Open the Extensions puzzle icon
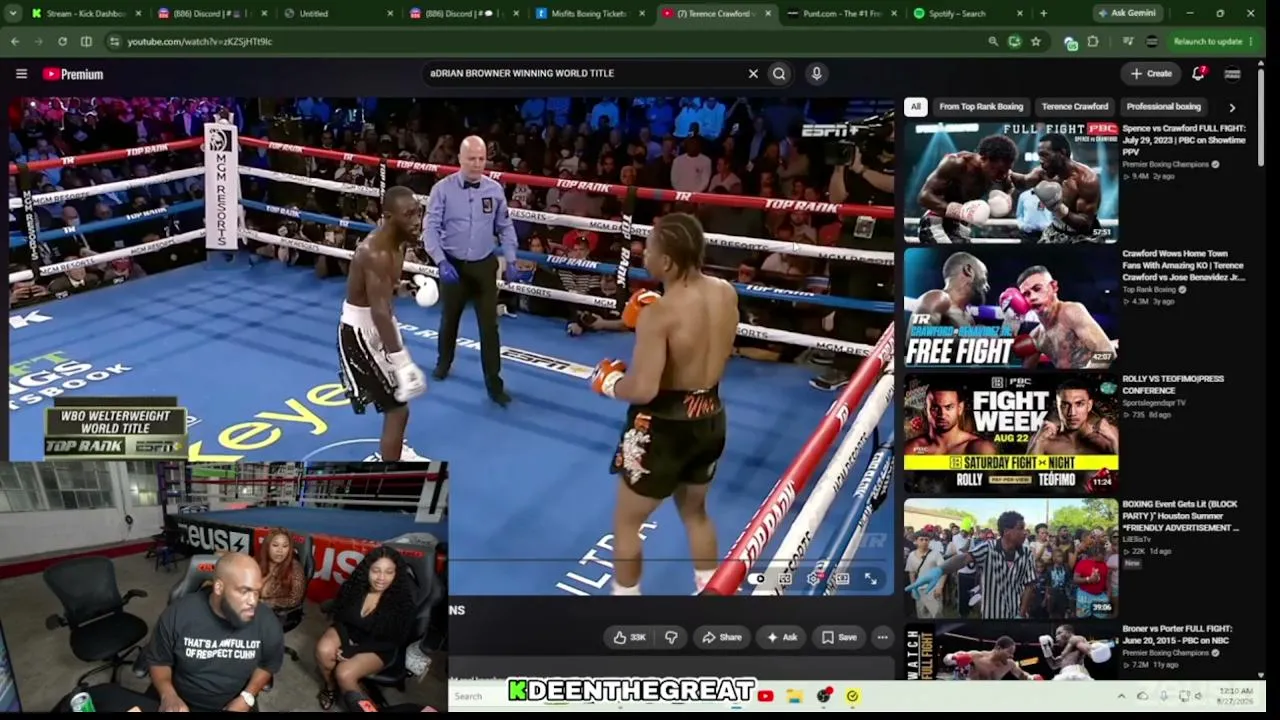 pos(1092,41)
